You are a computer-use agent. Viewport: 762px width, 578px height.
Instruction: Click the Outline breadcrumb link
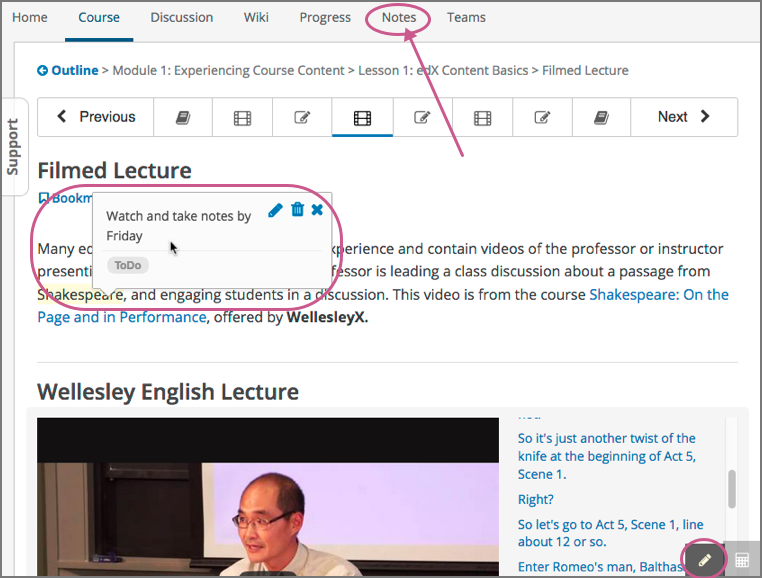(x=68, y=70)
